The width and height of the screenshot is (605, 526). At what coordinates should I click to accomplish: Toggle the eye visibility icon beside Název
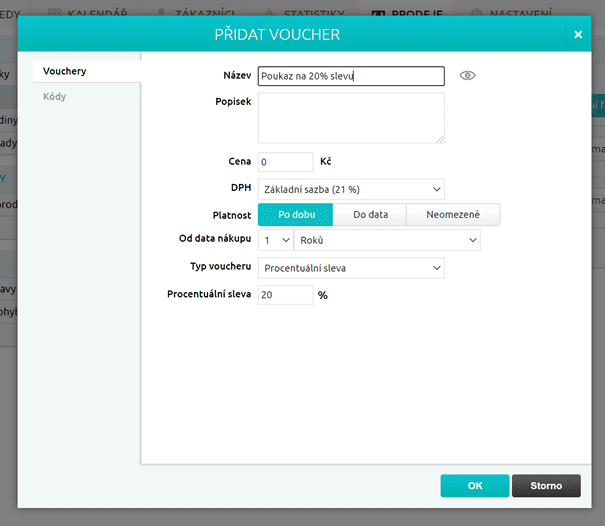point(467,76)
